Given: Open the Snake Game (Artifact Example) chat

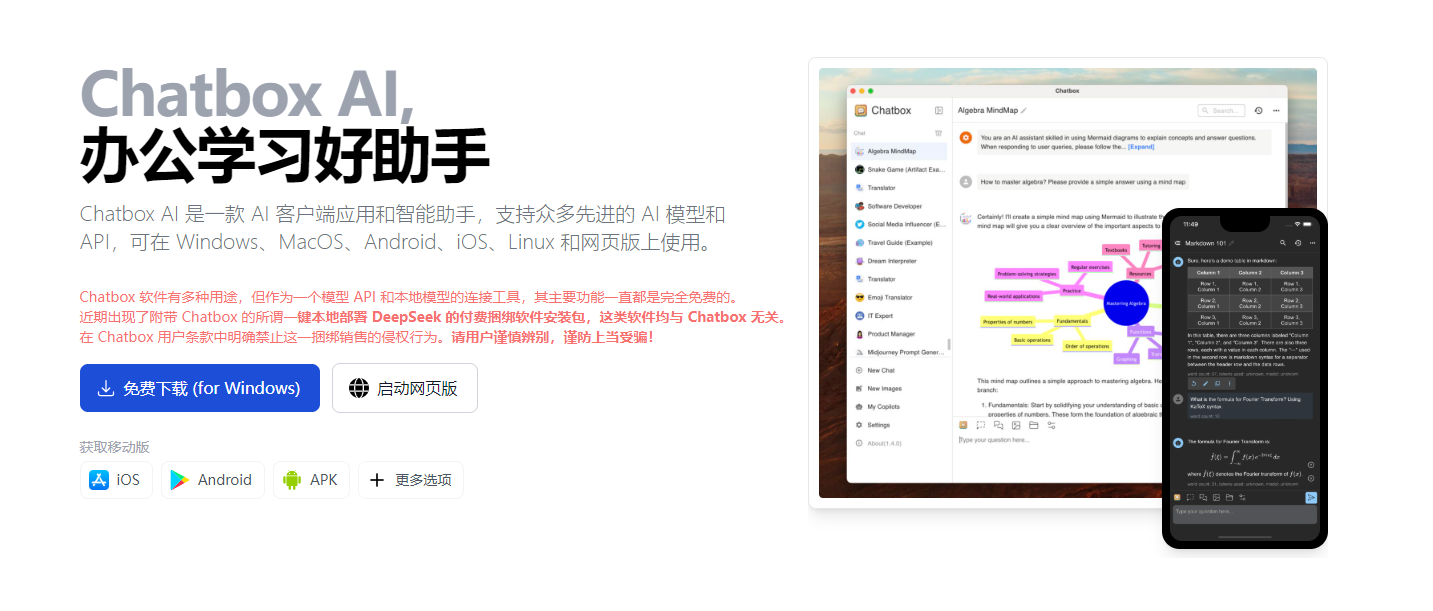Looking at the screenshot, I should coord(899,170).
